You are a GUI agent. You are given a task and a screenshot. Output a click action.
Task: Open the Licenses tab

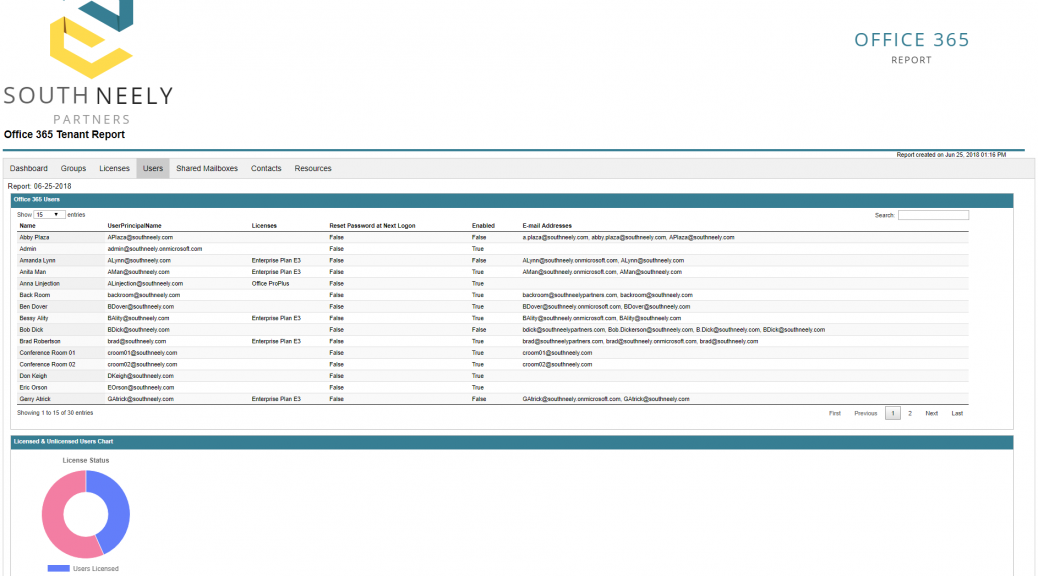point(115,168)
